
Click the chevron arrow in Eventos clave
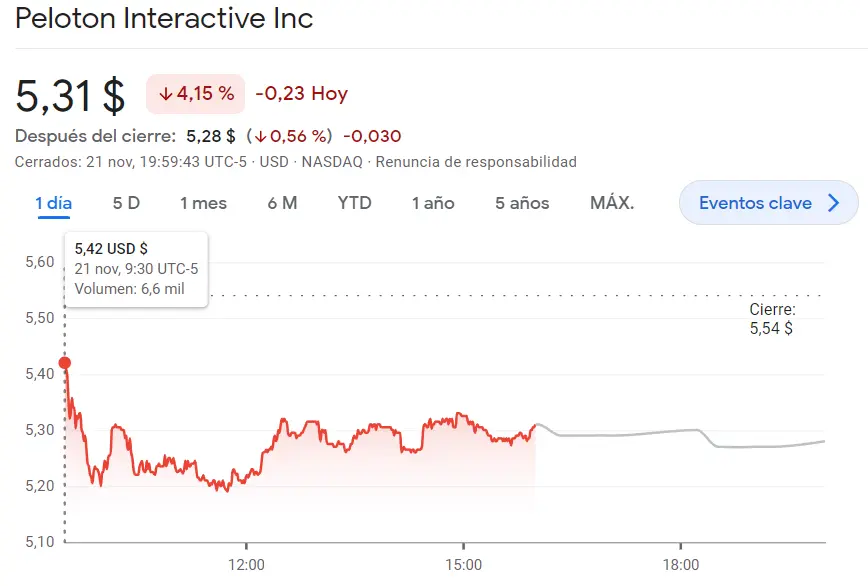pos(834,203)
